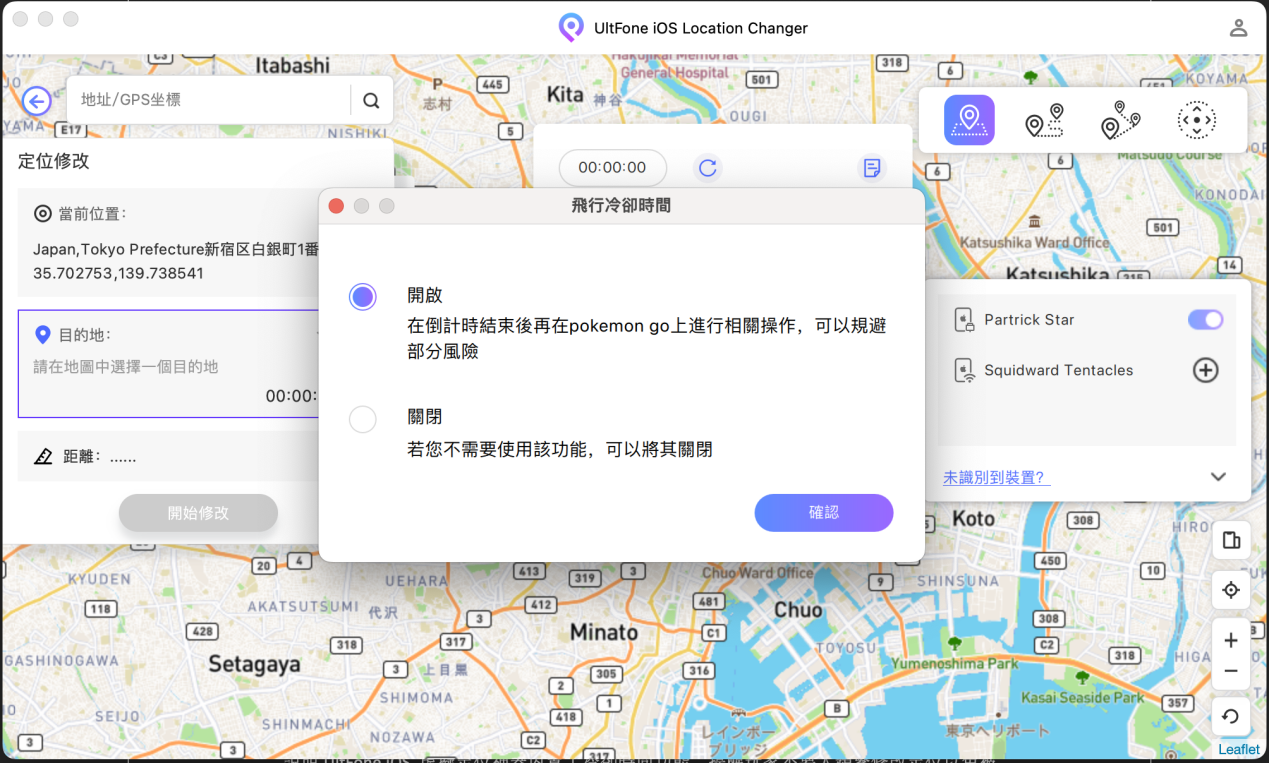The height and width of the screenshot is (763, 1269).
Task: Click the reset timer refresh icon
Action: click(x=708, y=168)
